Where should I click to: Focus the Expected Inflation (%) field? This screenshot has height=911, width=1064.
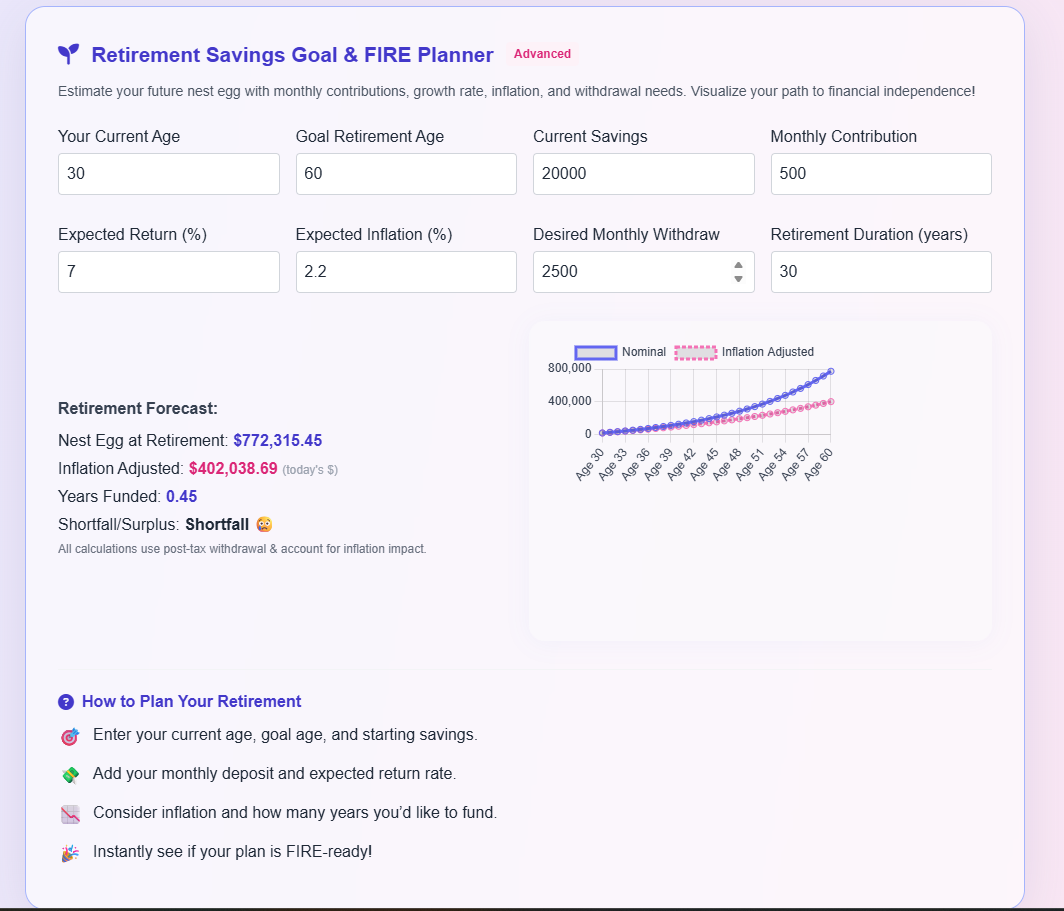coord(406,272)
